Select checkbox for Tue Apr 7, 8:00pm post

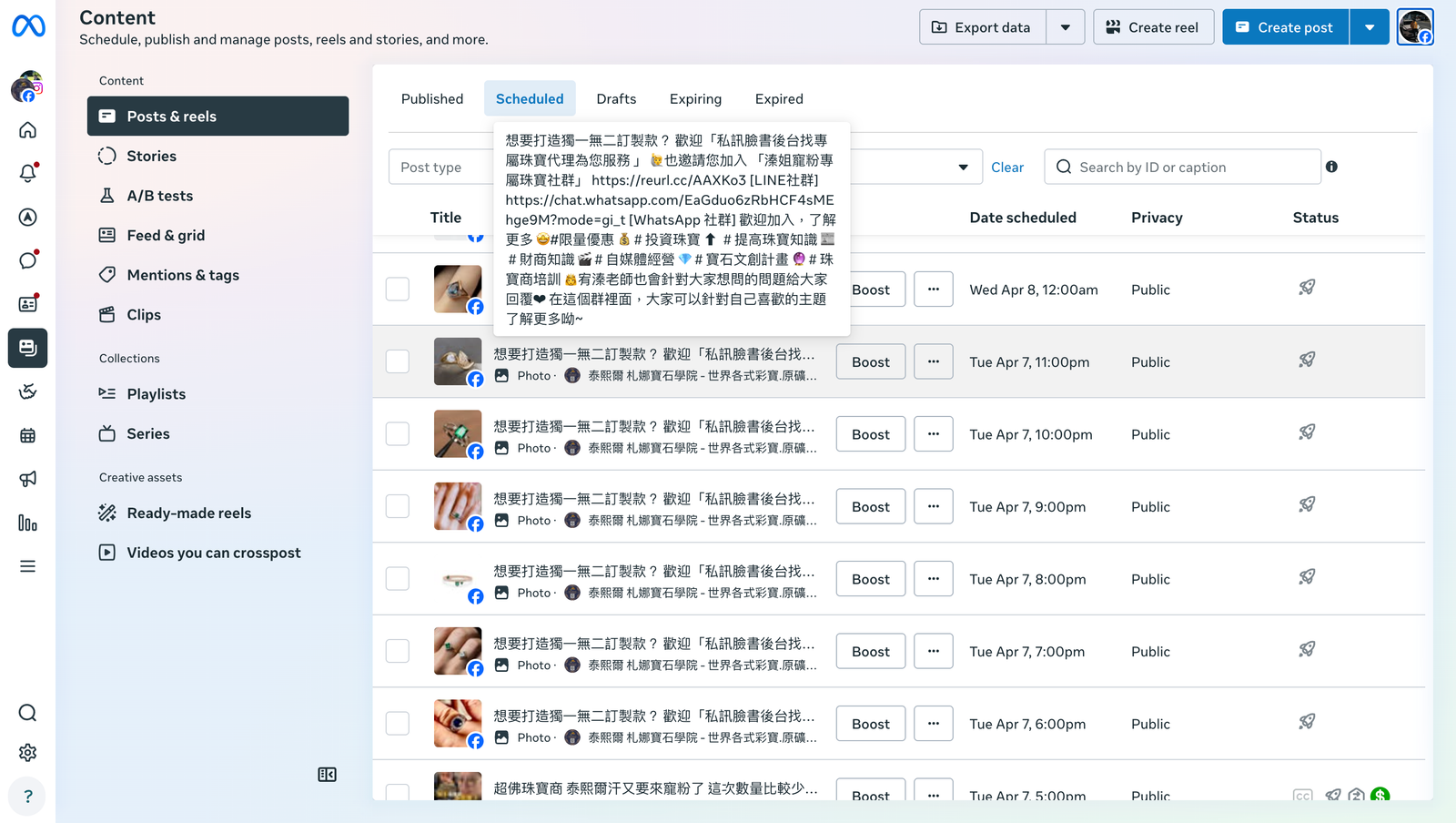pos(398,579)
